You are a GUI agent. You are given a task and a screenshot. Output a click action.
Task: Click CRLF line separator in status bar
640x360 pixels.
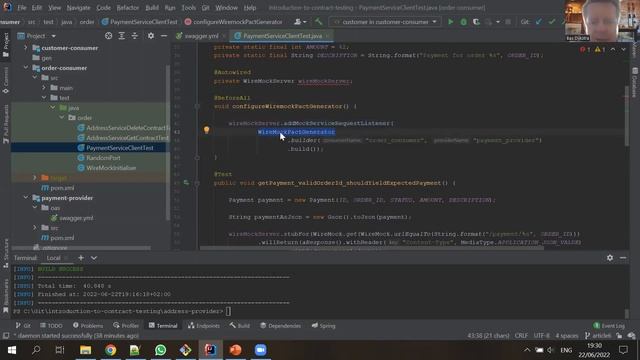[521, 336]
